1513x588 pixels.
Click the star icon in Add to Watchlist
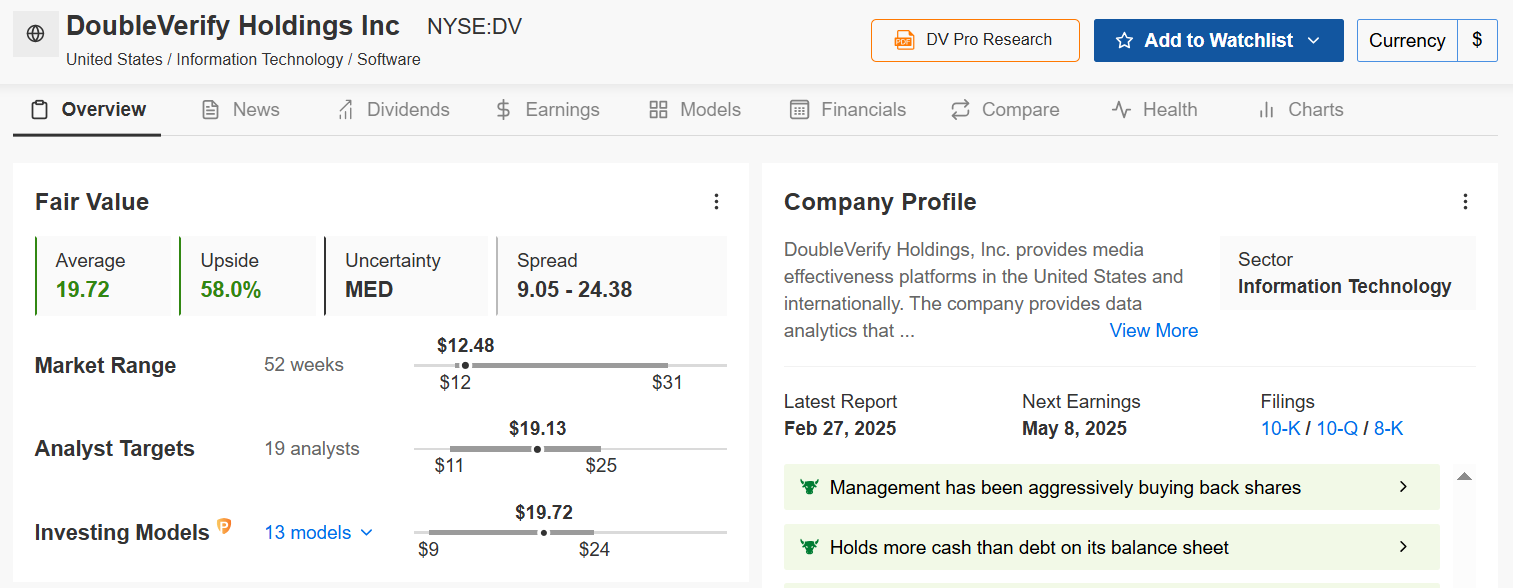coord(1124,41)
